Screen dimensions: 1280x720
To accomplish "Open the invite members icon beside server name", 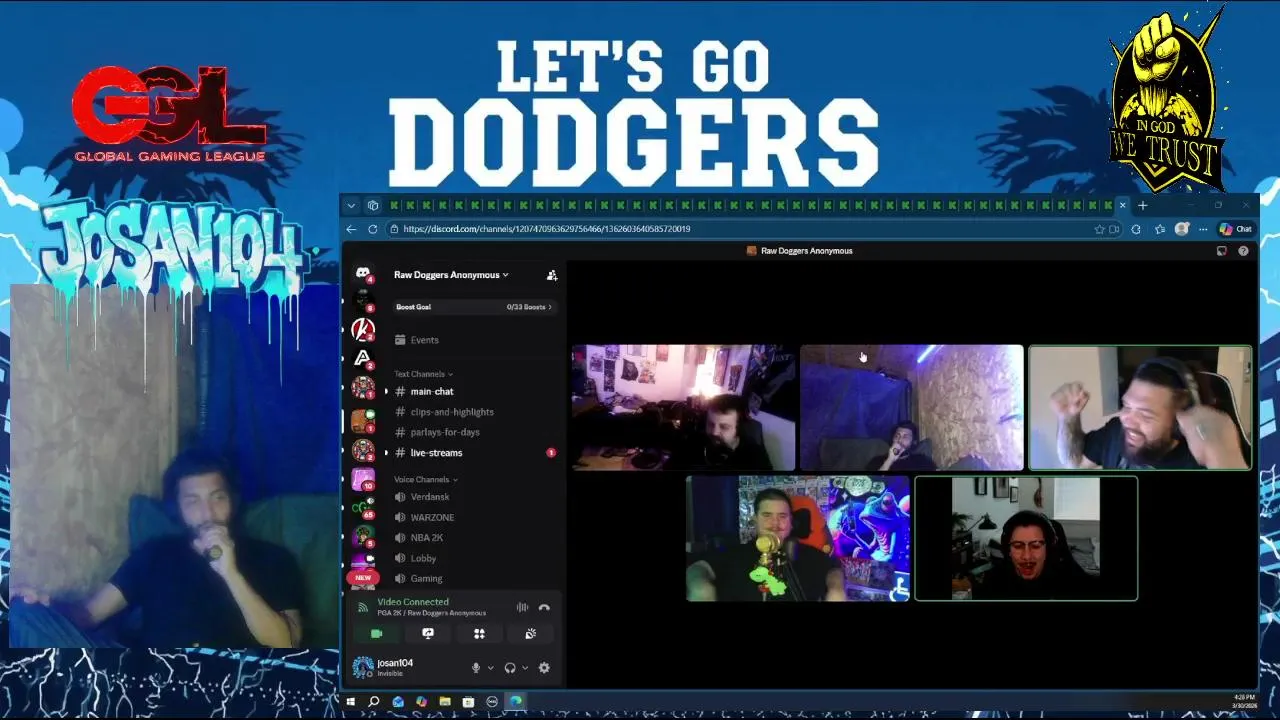I will (551, 275).
